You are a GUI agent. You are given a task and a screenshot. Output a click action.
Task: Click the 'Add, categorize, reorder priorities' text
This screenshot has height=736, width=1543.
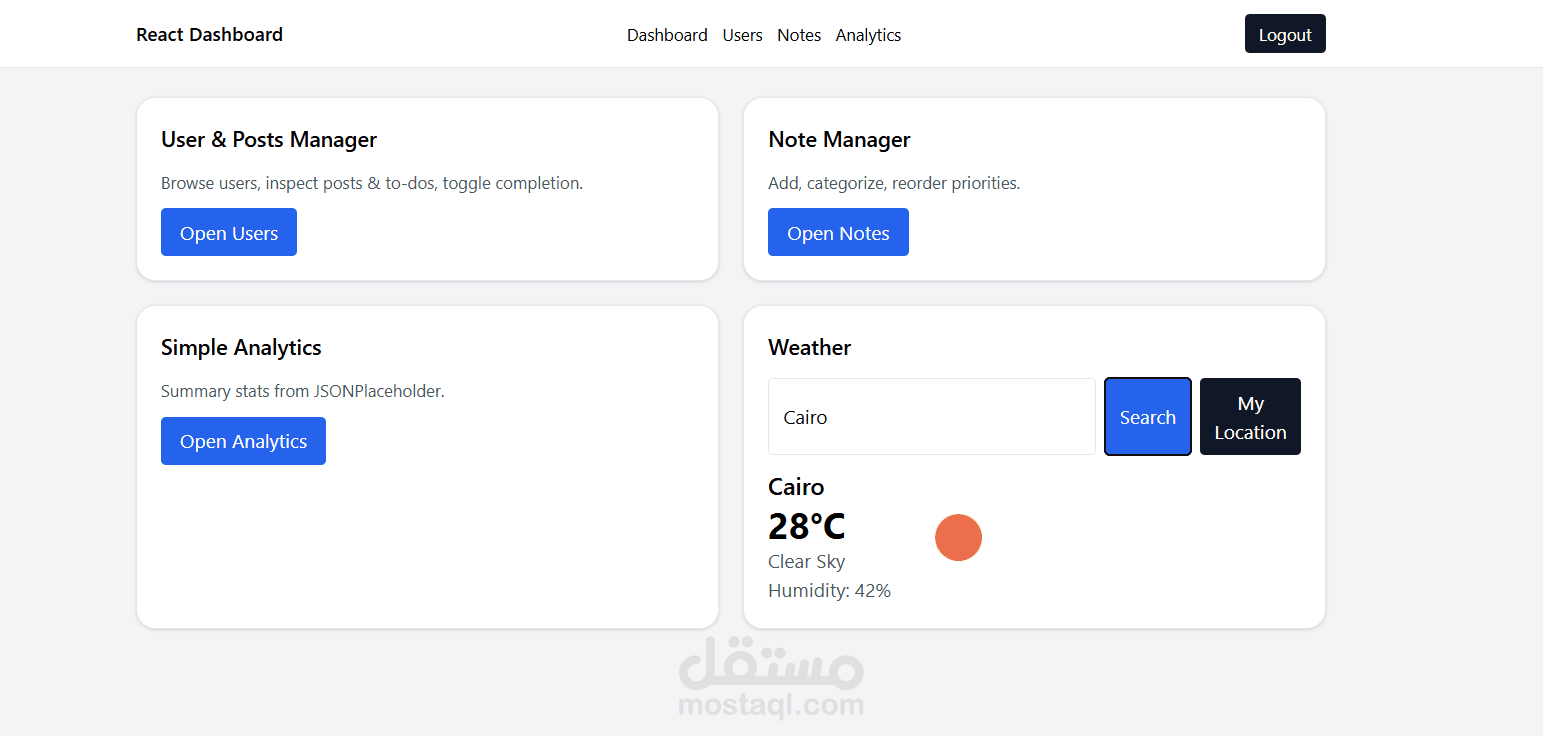(894, 184)
